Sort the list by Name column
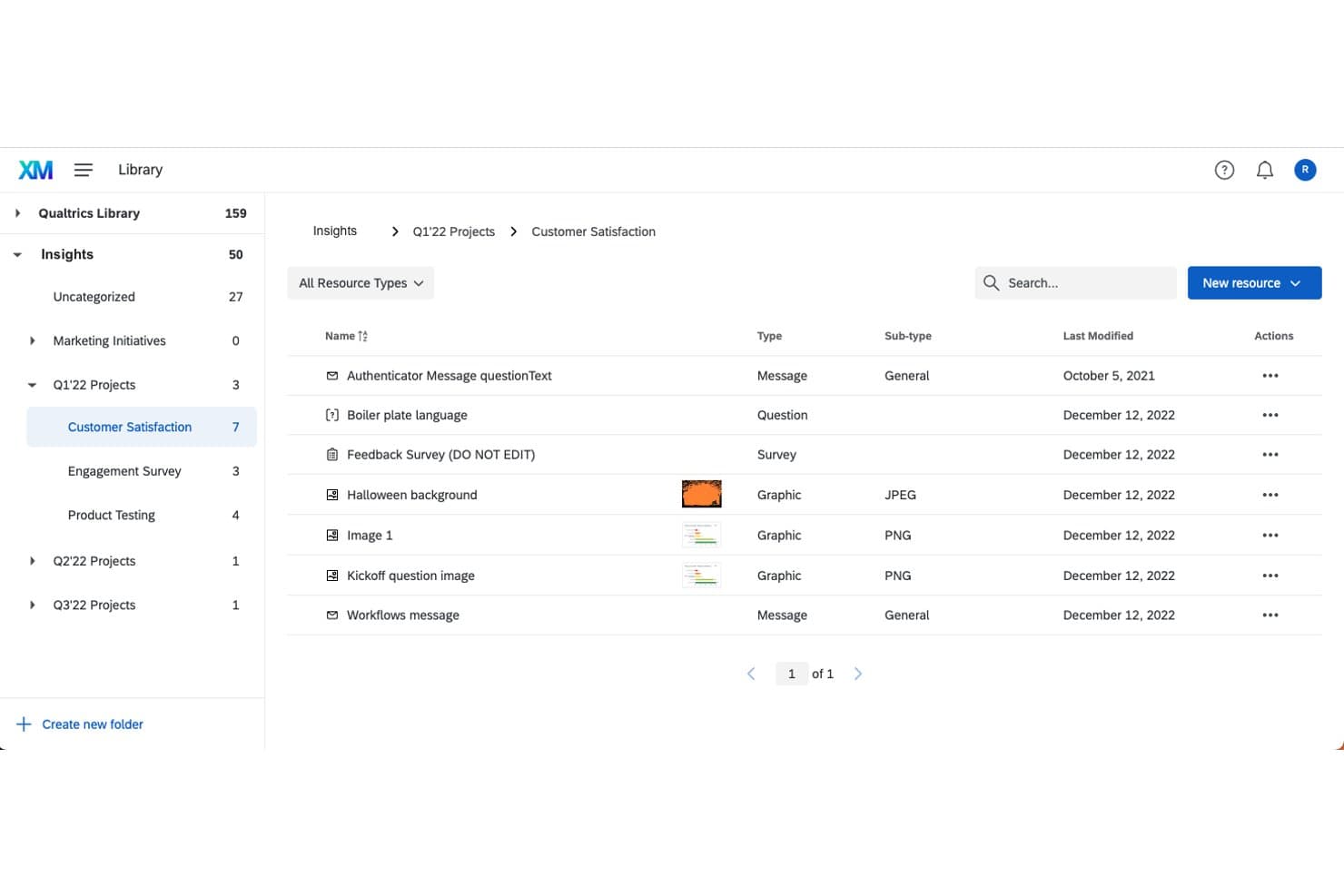1344x896 pixels. tap(346, 336)
